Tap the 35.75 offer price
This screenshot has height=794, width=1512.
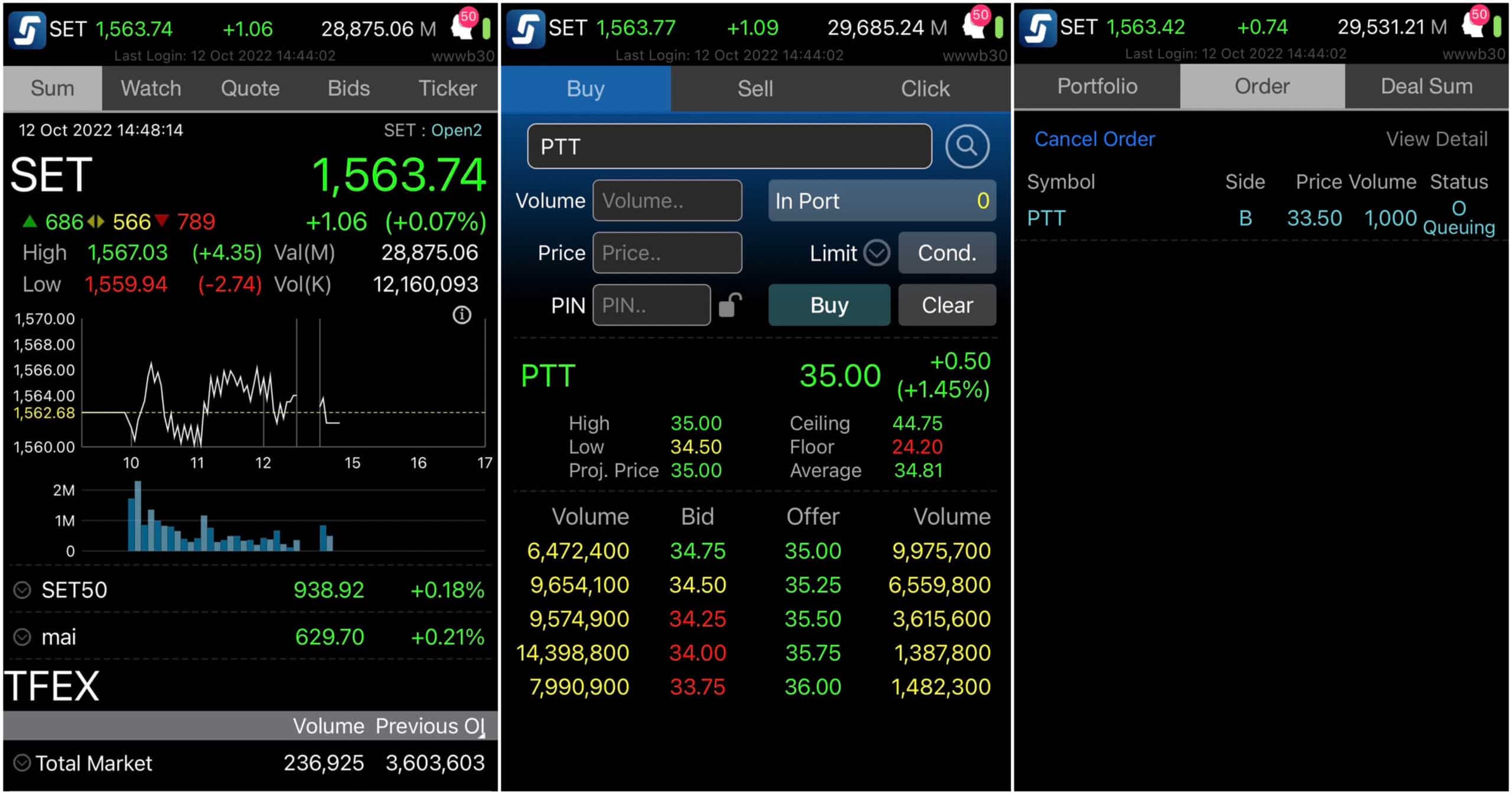pos(813,653)
